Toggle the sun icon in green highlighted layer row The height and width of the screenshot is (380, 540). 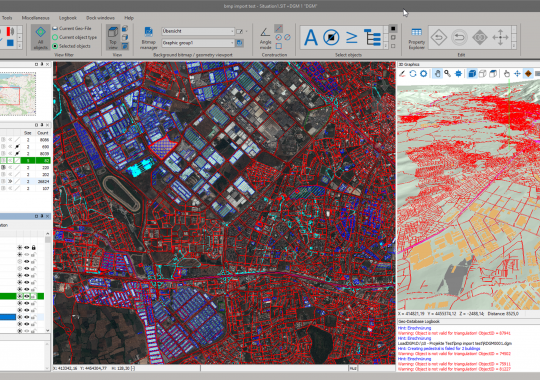coord(20,296)
